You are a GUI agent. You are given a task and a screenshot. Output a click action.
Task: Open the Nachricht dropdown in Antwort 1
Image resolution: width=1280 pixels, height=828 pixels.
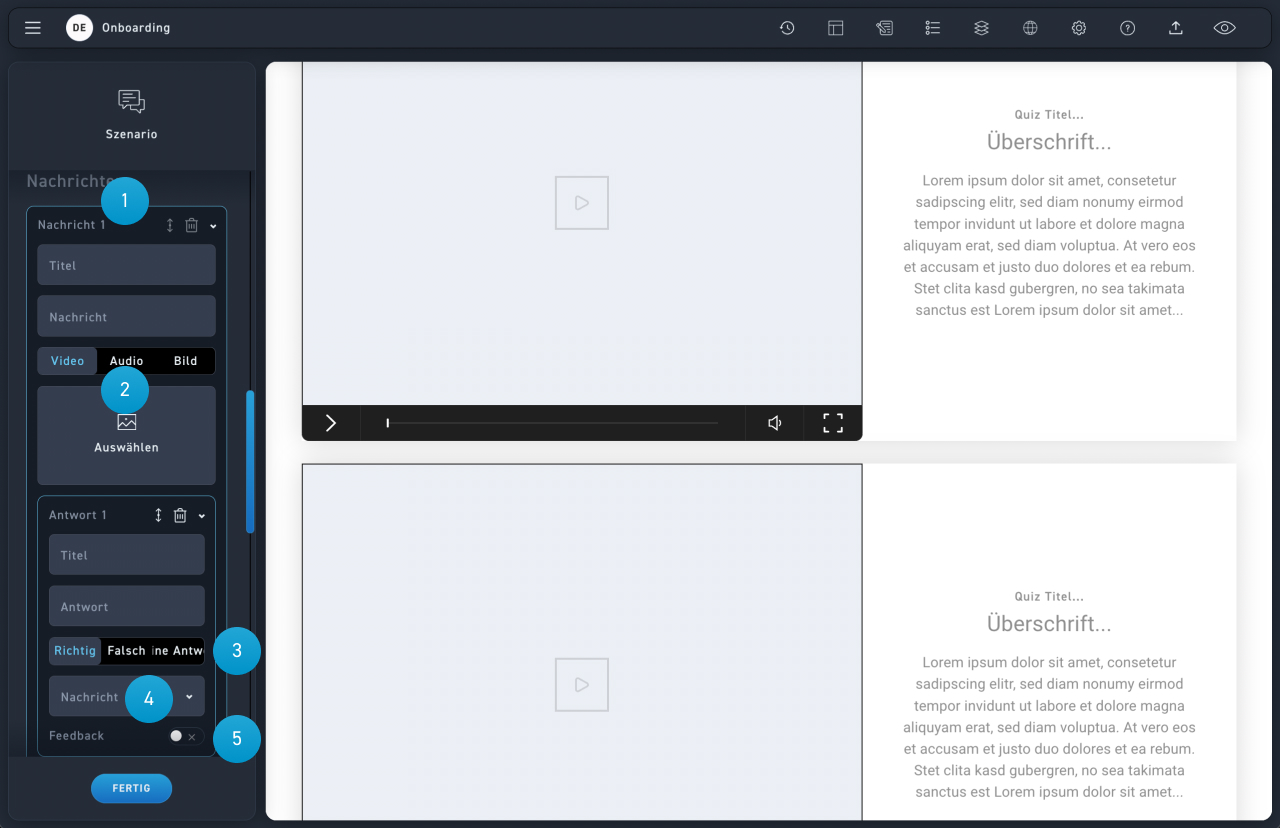pos(126,697)
